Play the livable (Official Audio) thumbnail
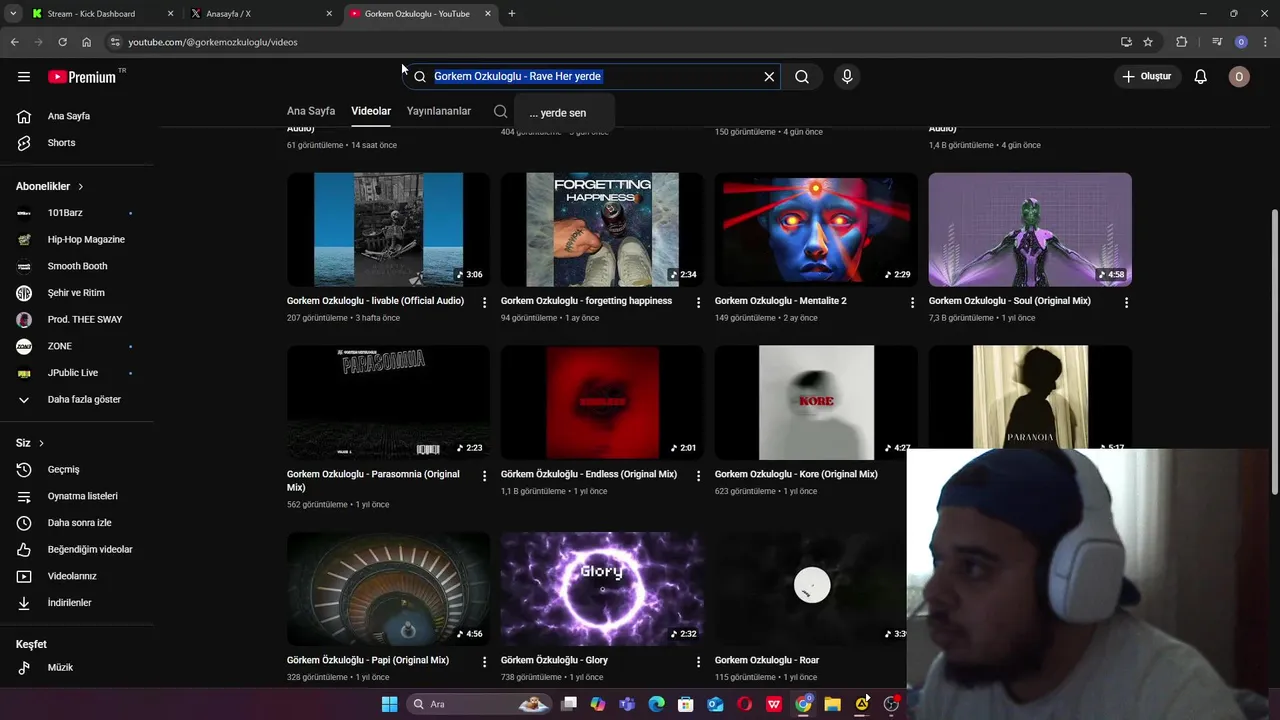Image resolution: width=1280 pixels, height=720 pixels. pyautogui.click(x=388, y=229)
